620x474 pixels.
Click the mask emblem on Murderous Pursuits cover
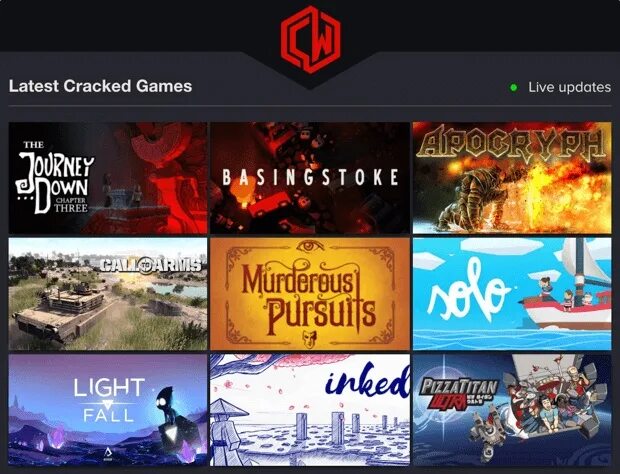point(310,338)
